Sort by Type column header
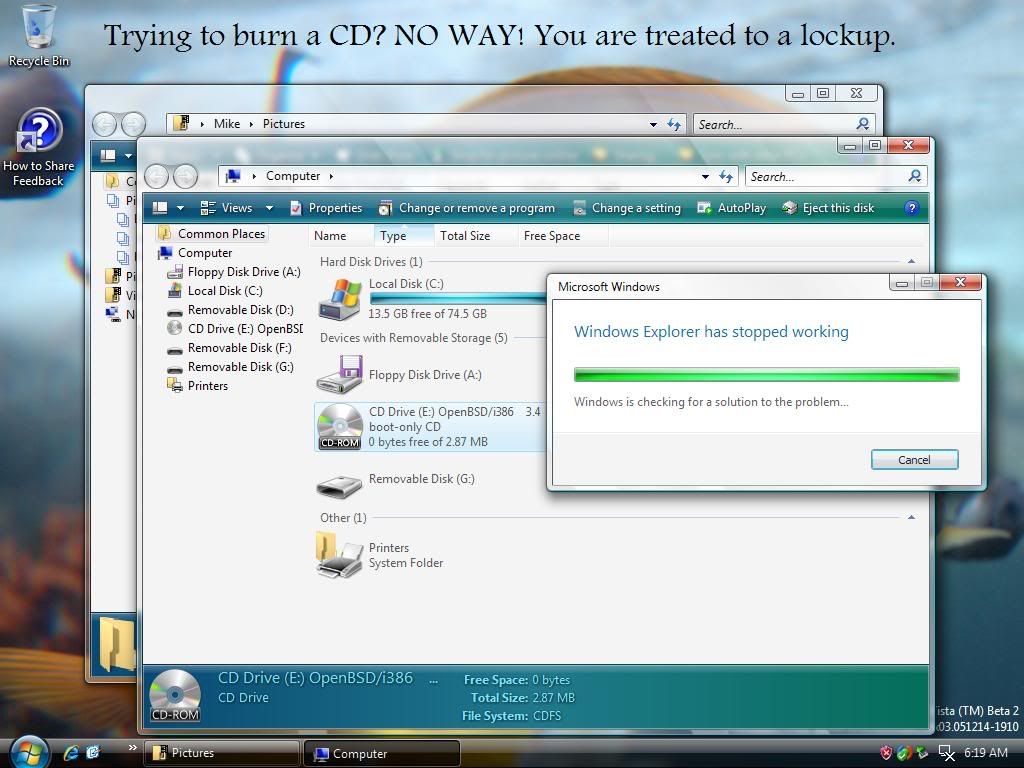 pyautogui.click(x=403, y=236)
